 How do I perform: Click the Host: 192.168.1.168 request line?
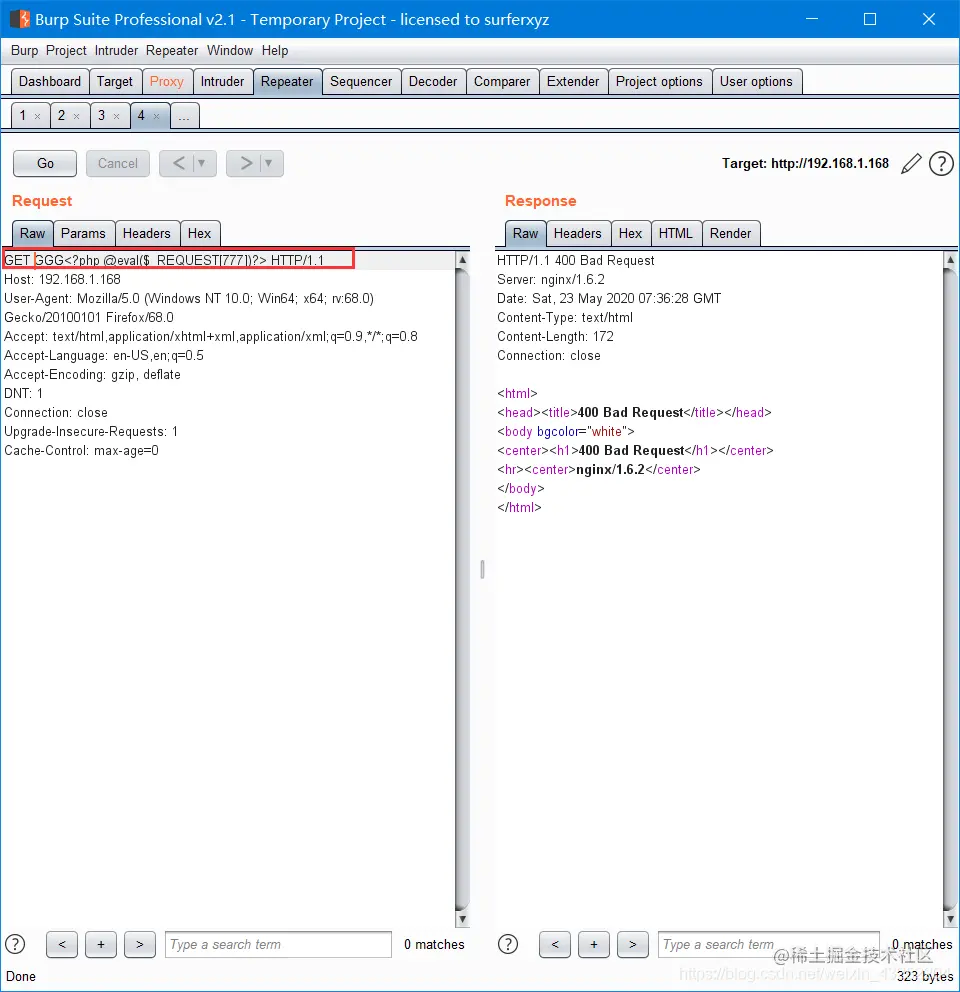click(x=62, y=280)
